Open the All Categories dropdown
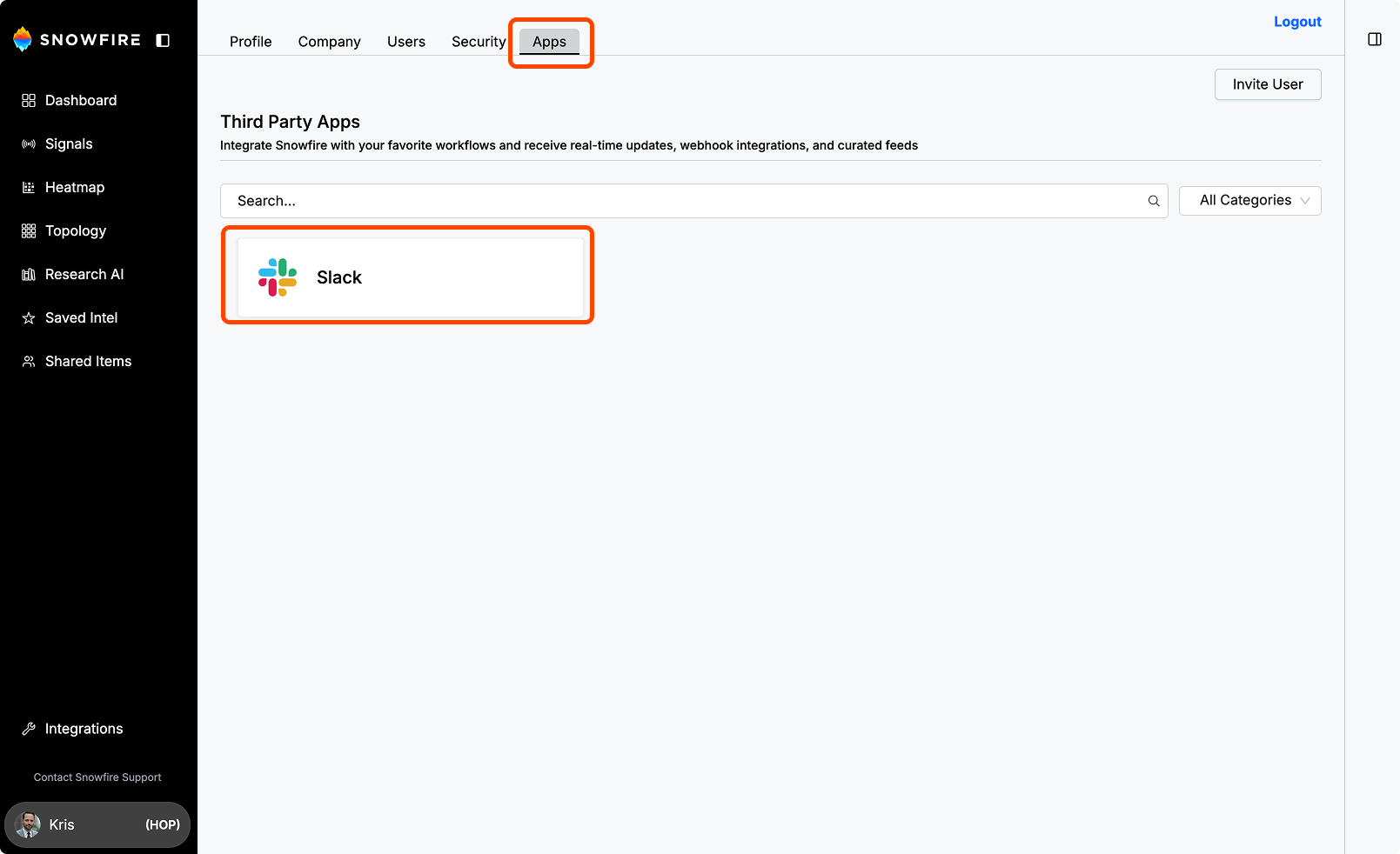 click(x=1250, y=201)
